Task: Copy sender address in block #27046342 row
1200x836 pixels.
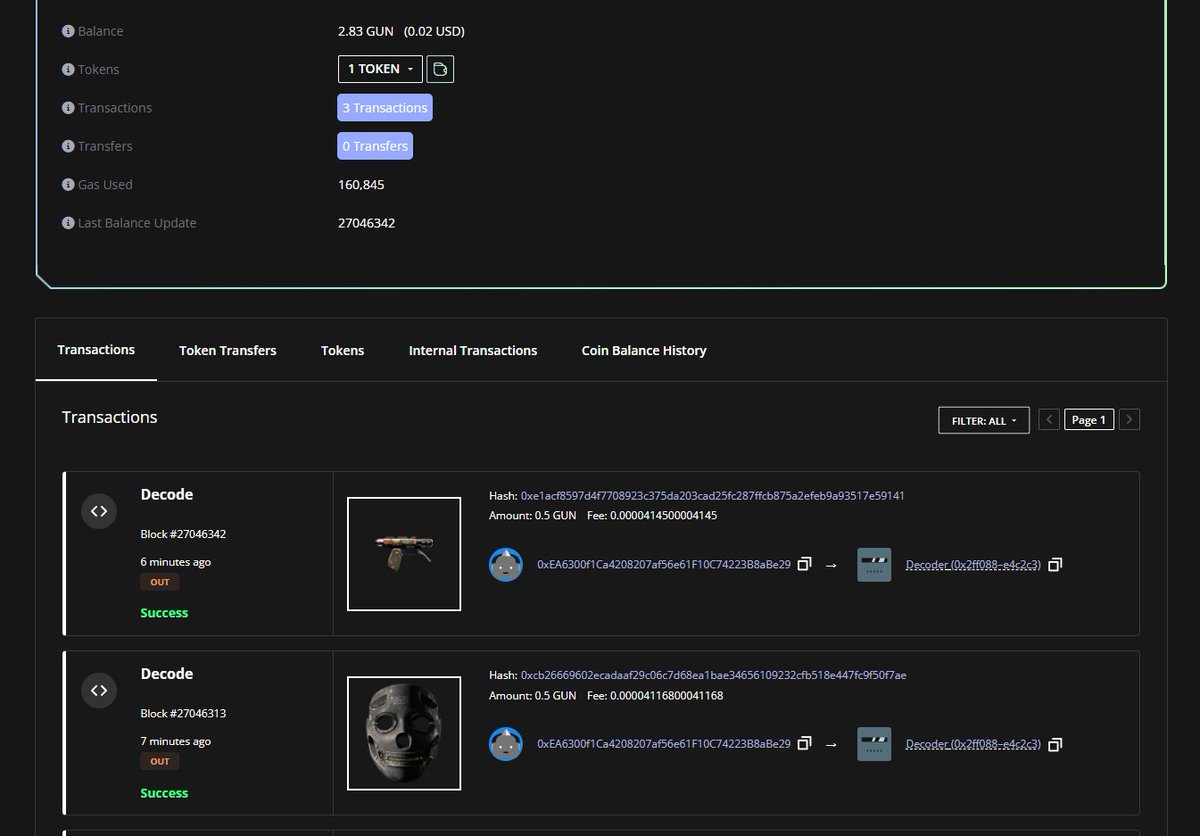Action: pyautogui.click(x=804, y=564)
